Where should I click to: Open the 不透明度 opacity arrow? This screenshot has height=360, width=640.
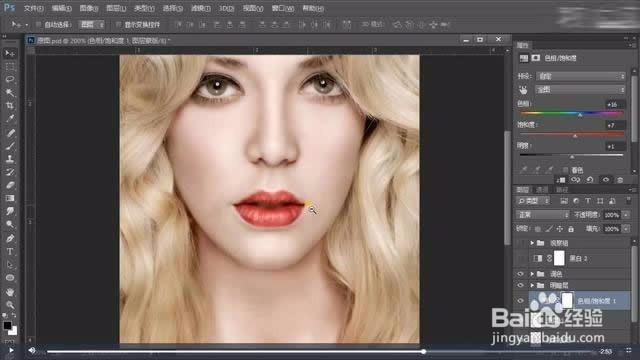tap(626, 215)
